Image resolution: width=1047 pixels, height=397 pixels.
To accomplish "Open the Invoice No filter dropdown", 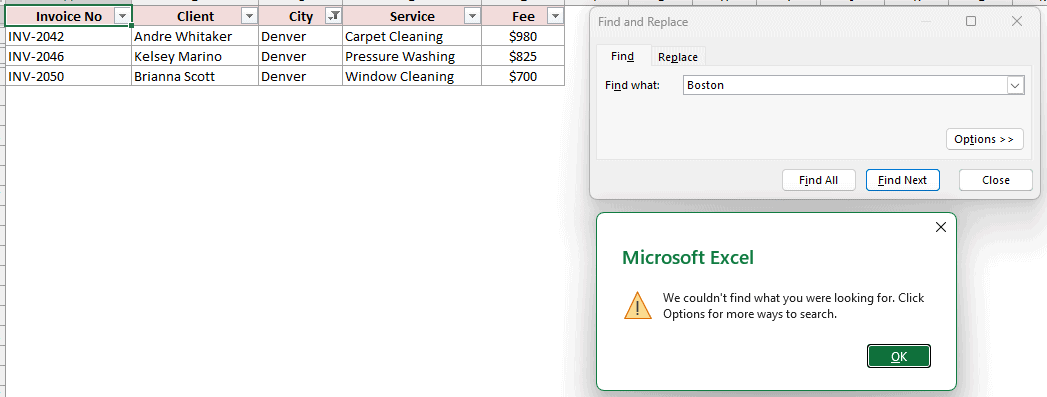I will coord(122,17).
